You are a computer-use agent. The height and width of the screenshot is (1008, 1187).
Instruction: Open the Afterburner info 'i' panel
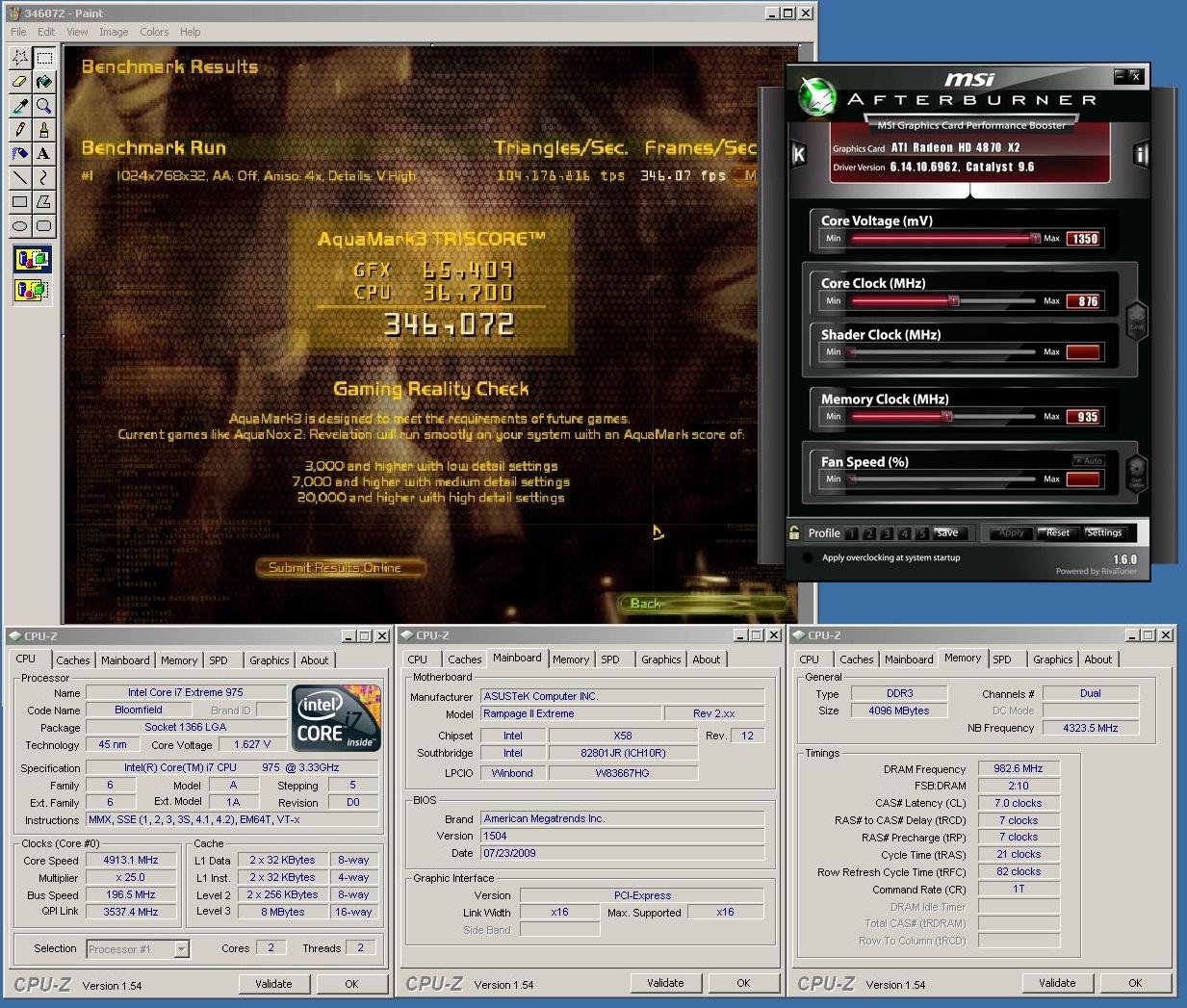click(x=1141, y=154)
